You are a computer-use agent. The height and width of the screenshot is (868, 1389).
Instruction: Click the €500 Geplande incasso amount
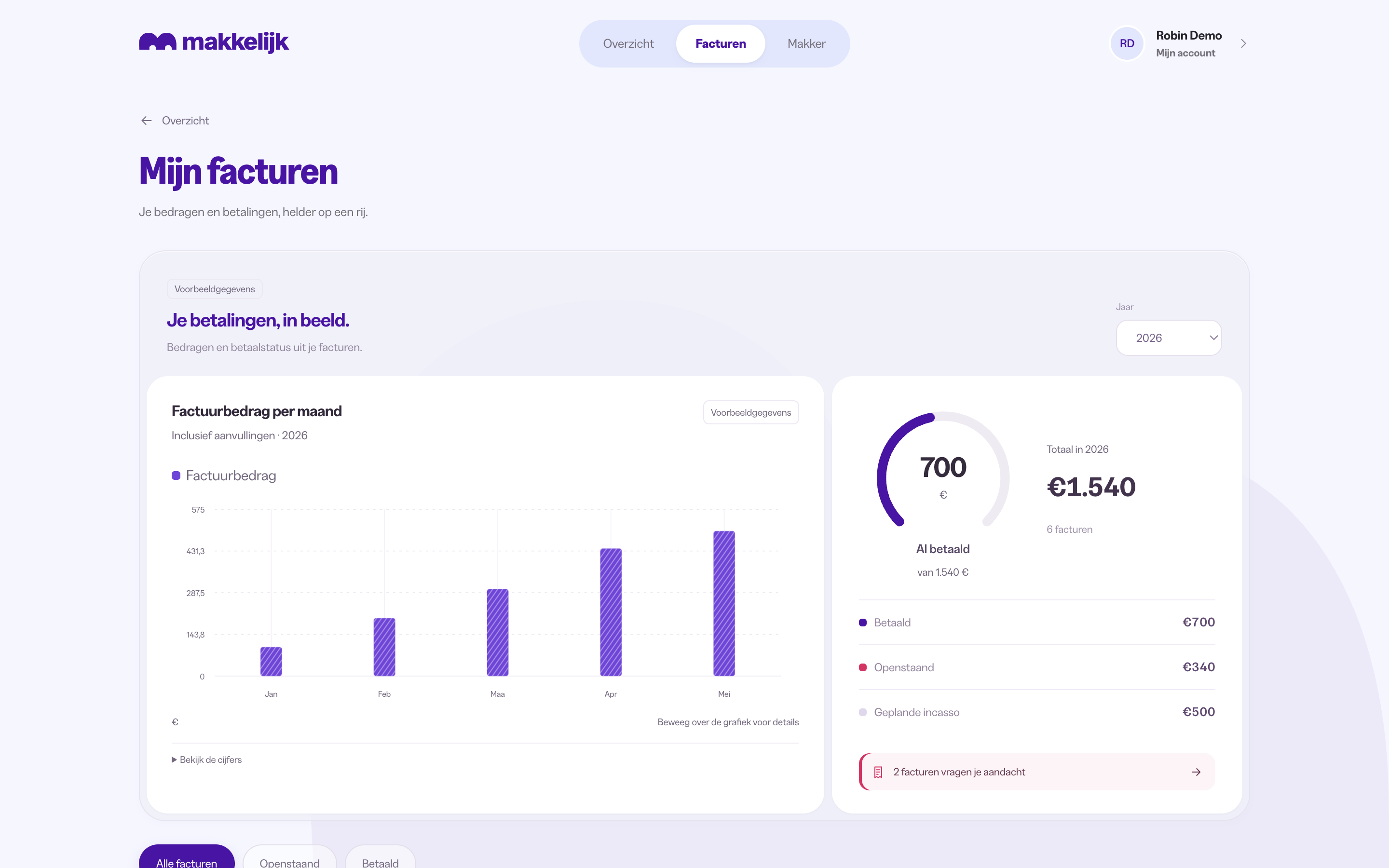pos(1198,712)
